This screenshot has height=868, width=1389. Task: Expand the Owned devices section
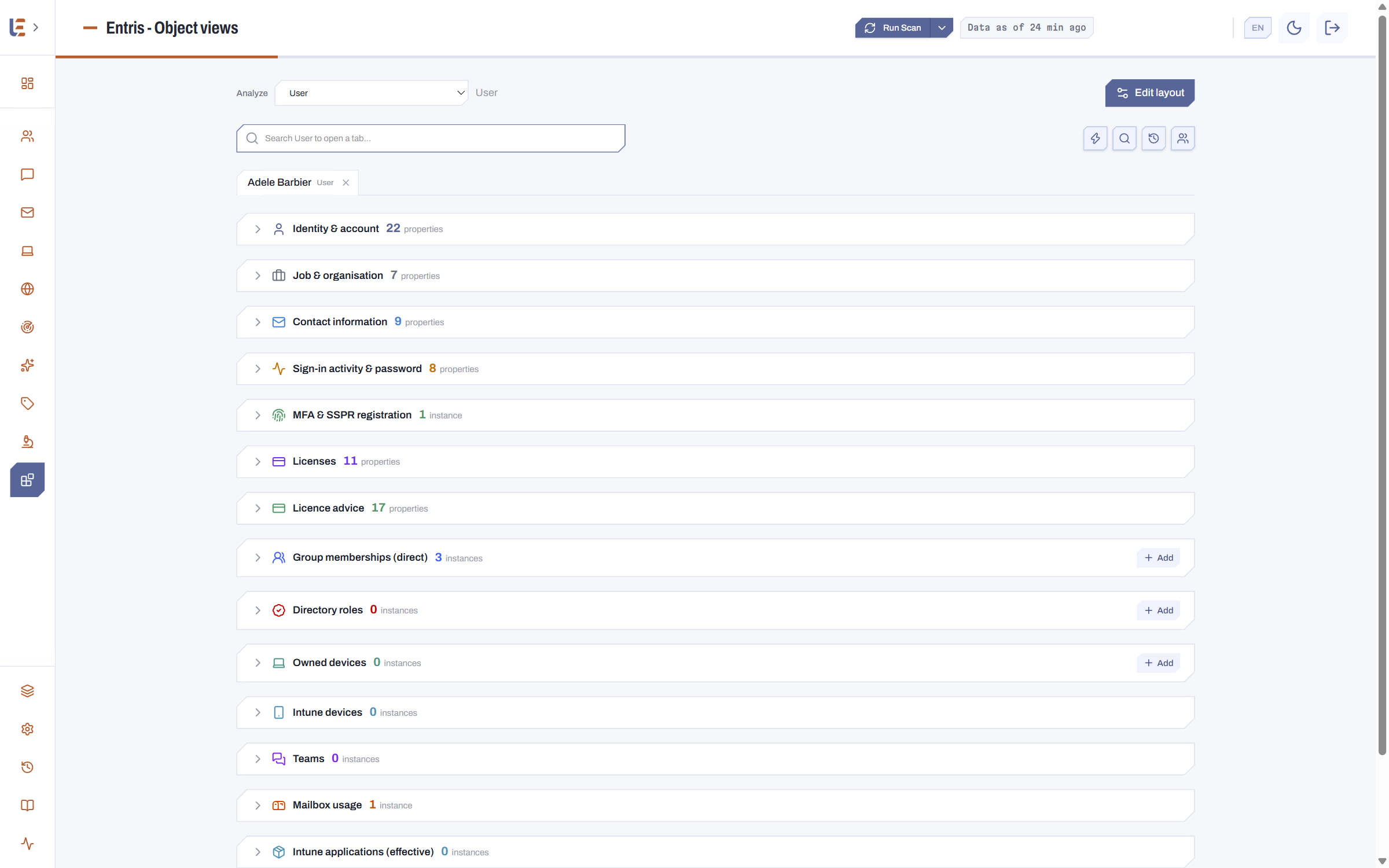[x=715, y=663]
